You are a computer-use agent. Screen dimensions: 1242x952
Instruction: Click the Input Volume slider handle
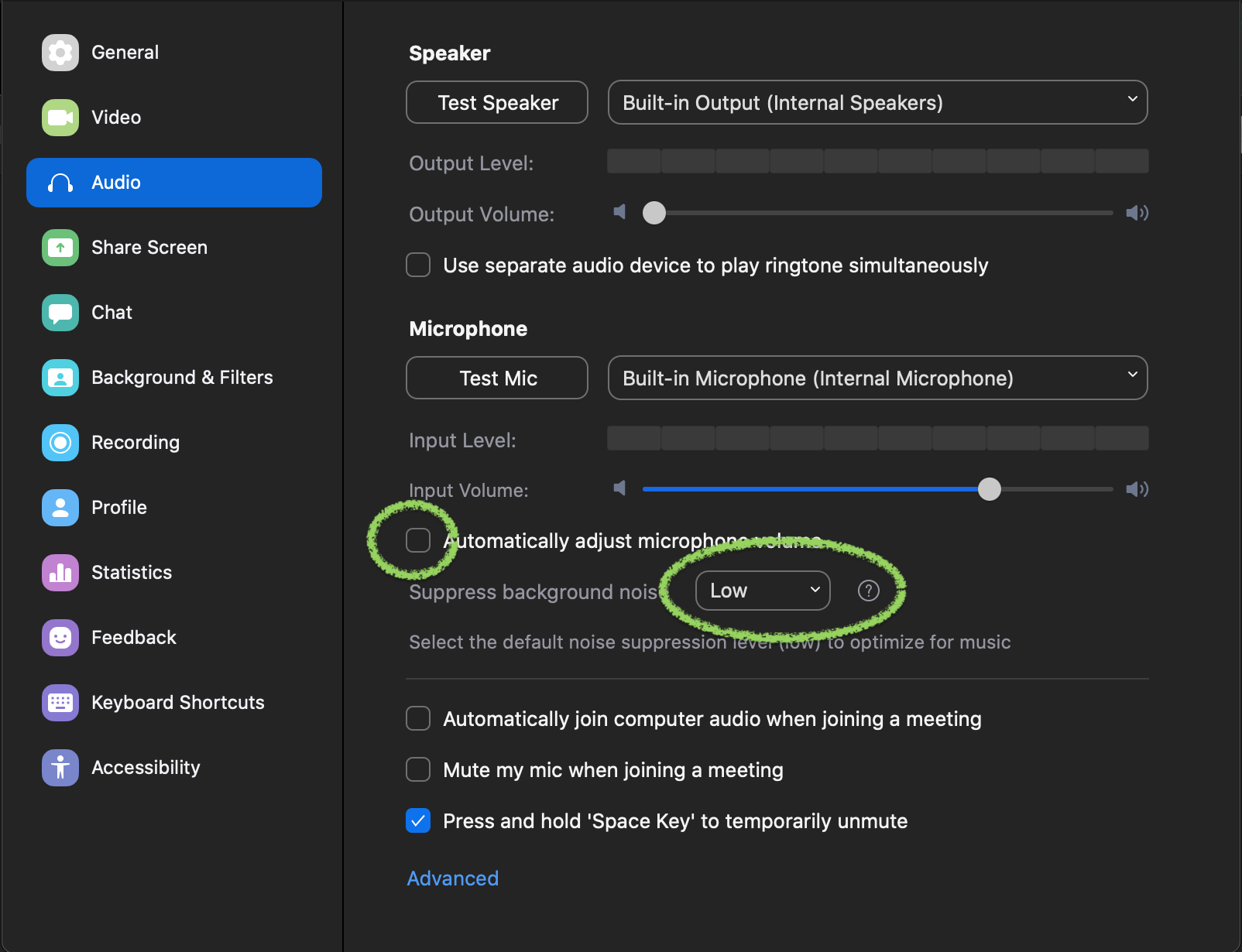[x=989, y=489]
